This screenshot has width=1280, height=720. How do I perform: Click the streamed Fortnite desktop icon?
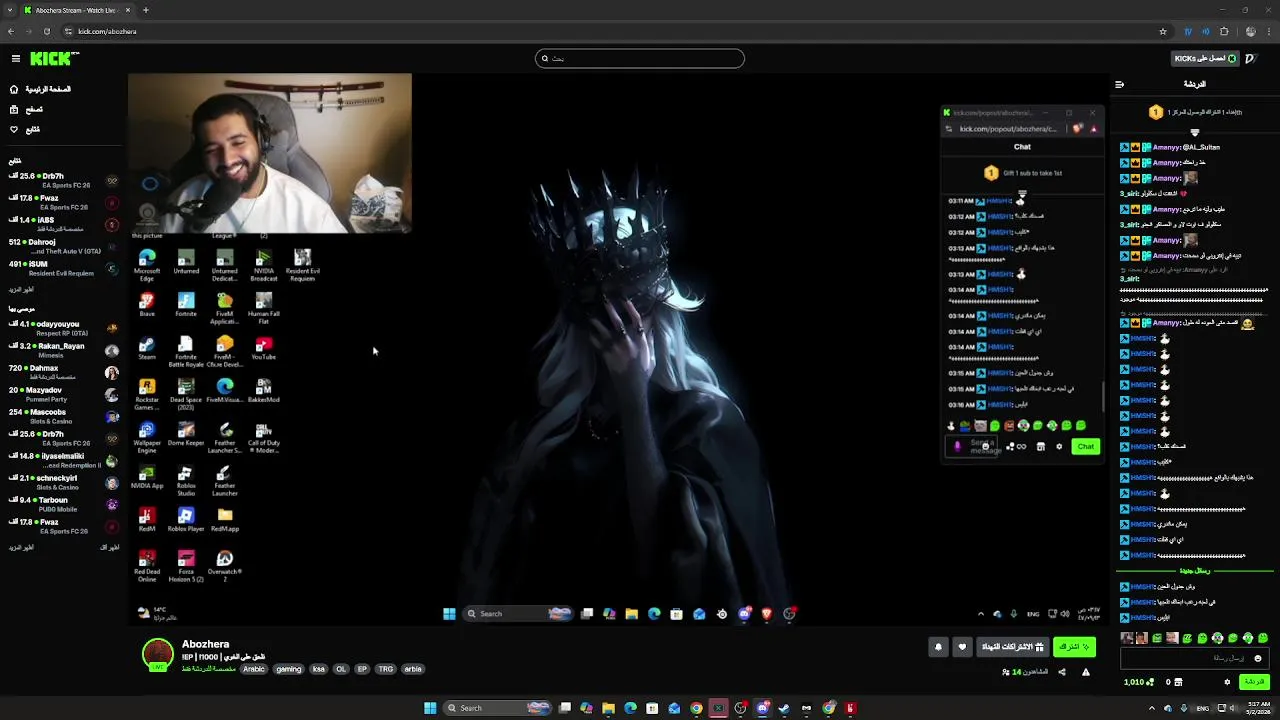pyautogui.click(x=186, y=305)
